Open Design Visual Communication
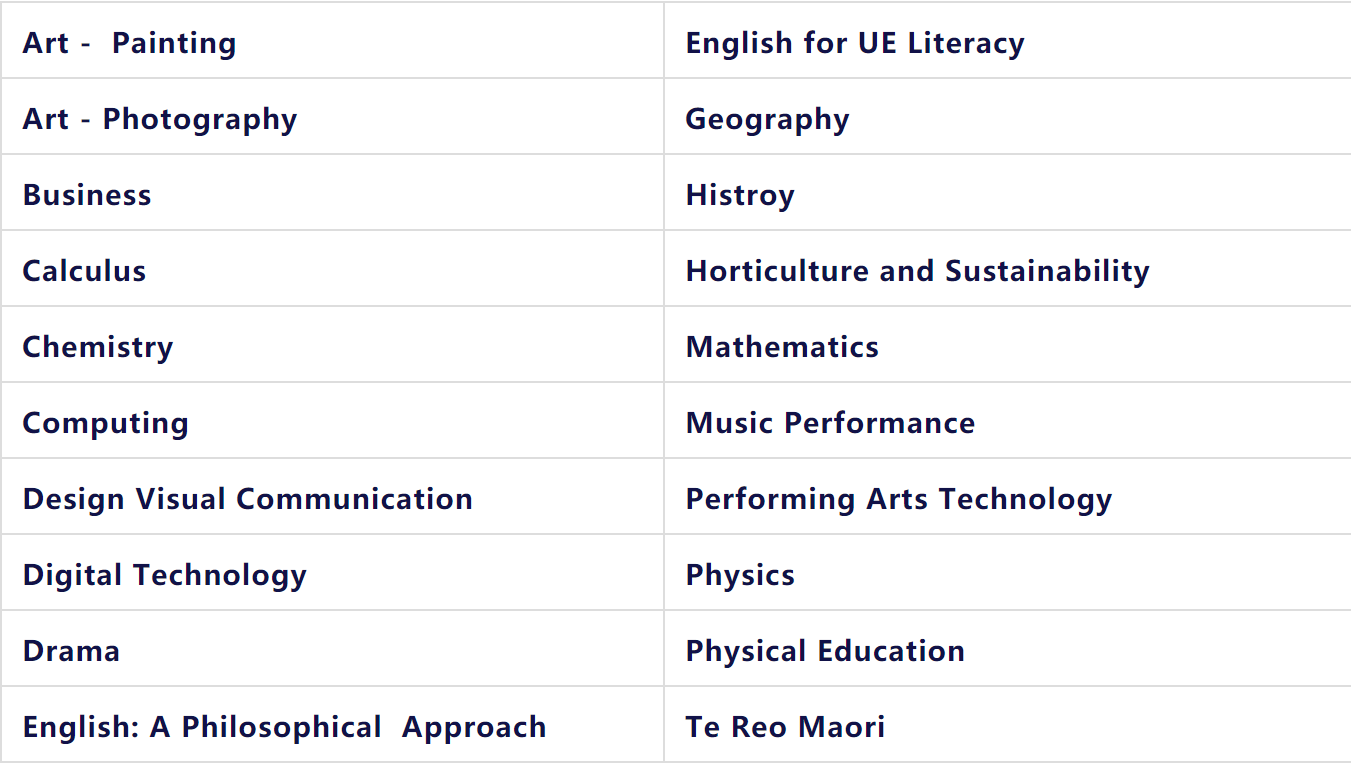Image resolution: width=1351 pixels, height=763 pixels. pyautogui.click(x=247, y=499)
